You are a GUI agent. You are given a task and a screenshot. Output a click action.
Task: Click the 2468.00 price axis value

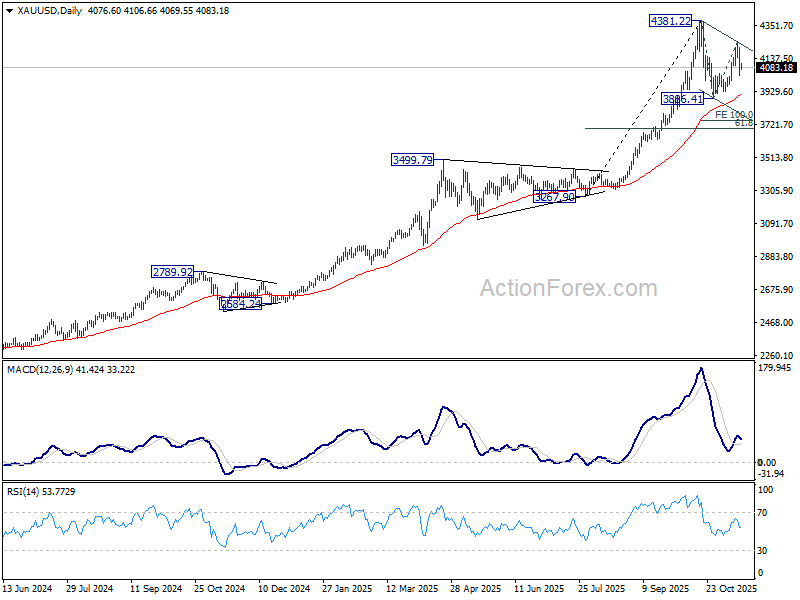(776, 322)
